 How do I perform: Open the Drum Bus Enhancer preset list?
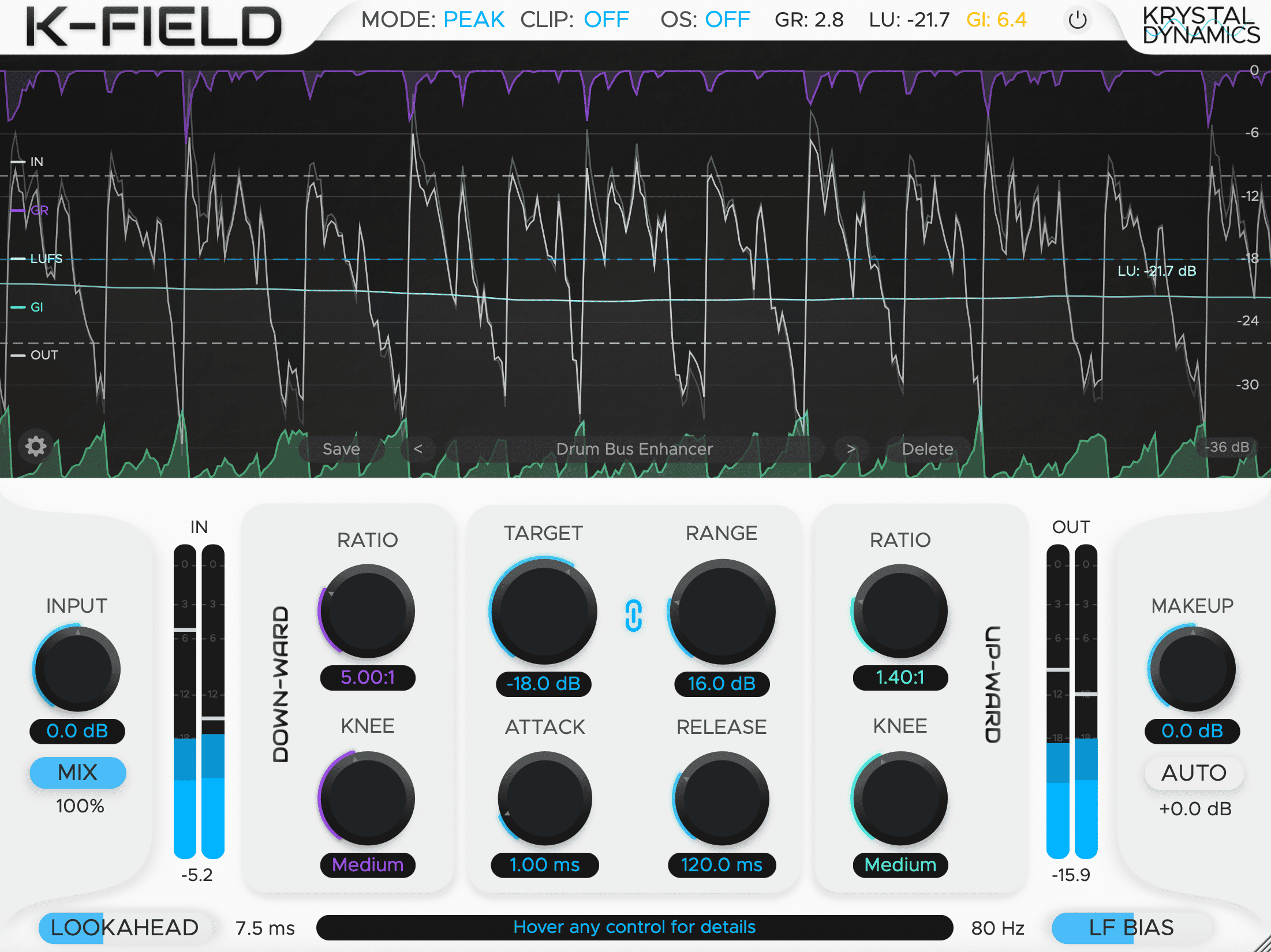pyautogui.click(x=634, y=448)
